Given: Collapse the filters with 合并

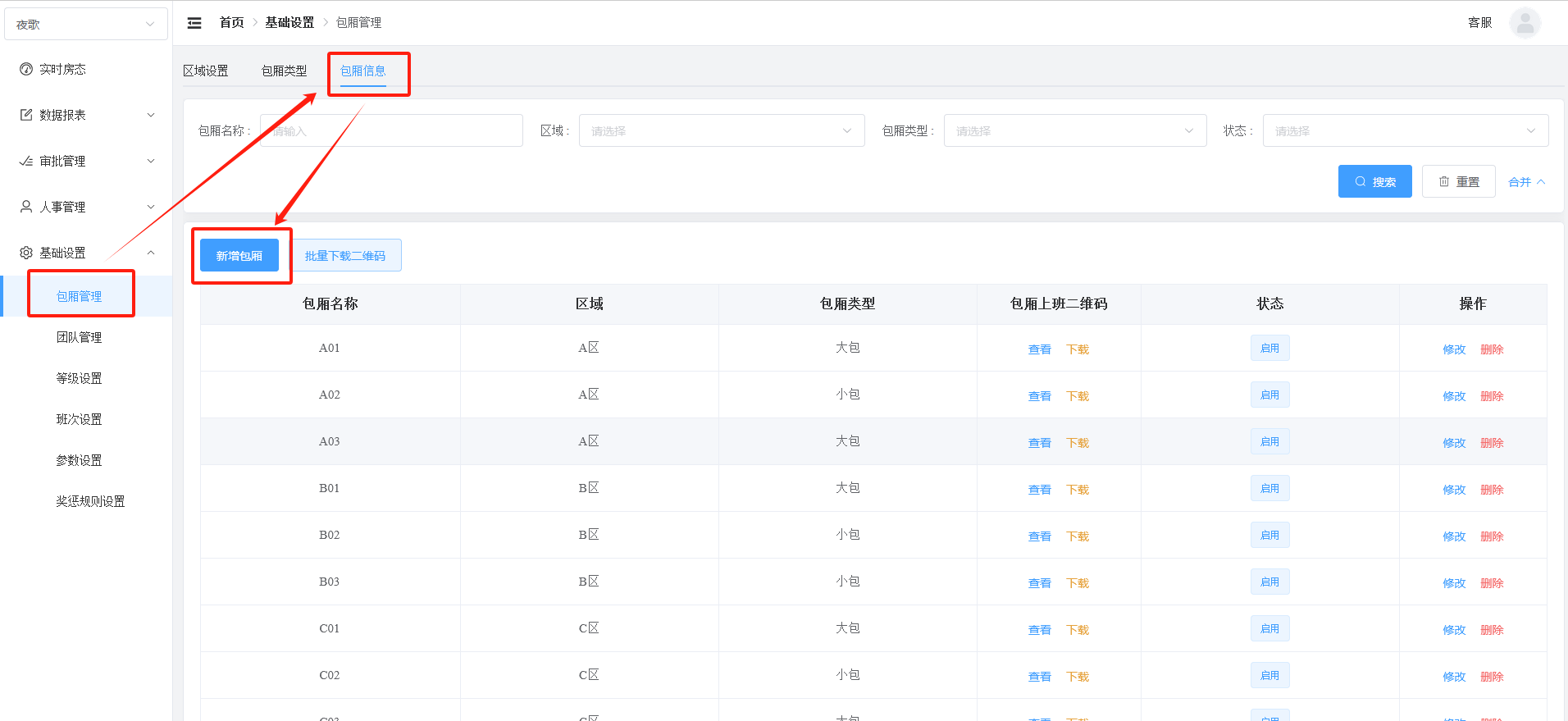Looking at the screenshot, I should click(1526, 182).
